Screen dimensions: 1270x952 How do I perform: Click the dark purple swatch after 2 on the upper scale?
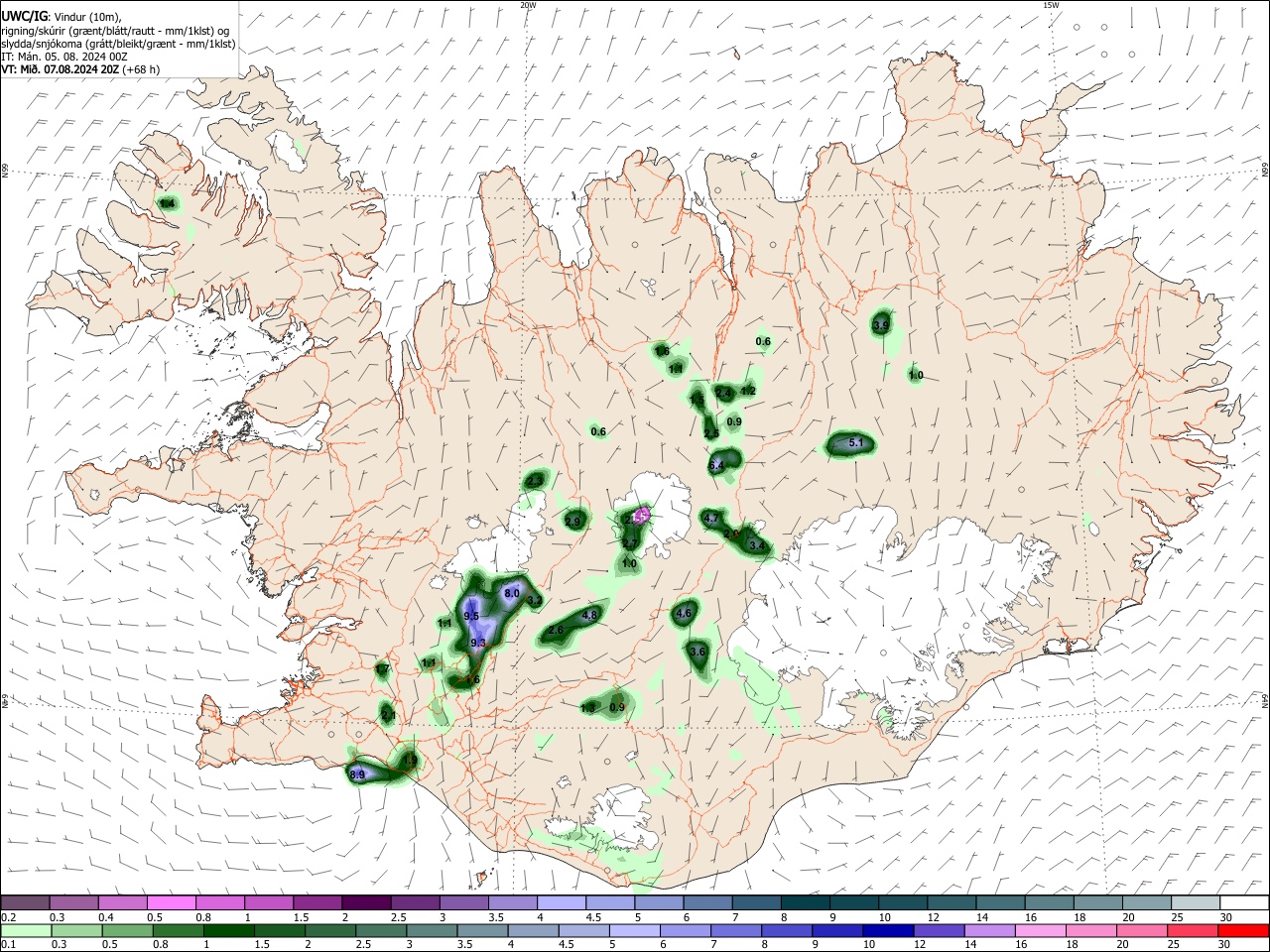(366, 902)
